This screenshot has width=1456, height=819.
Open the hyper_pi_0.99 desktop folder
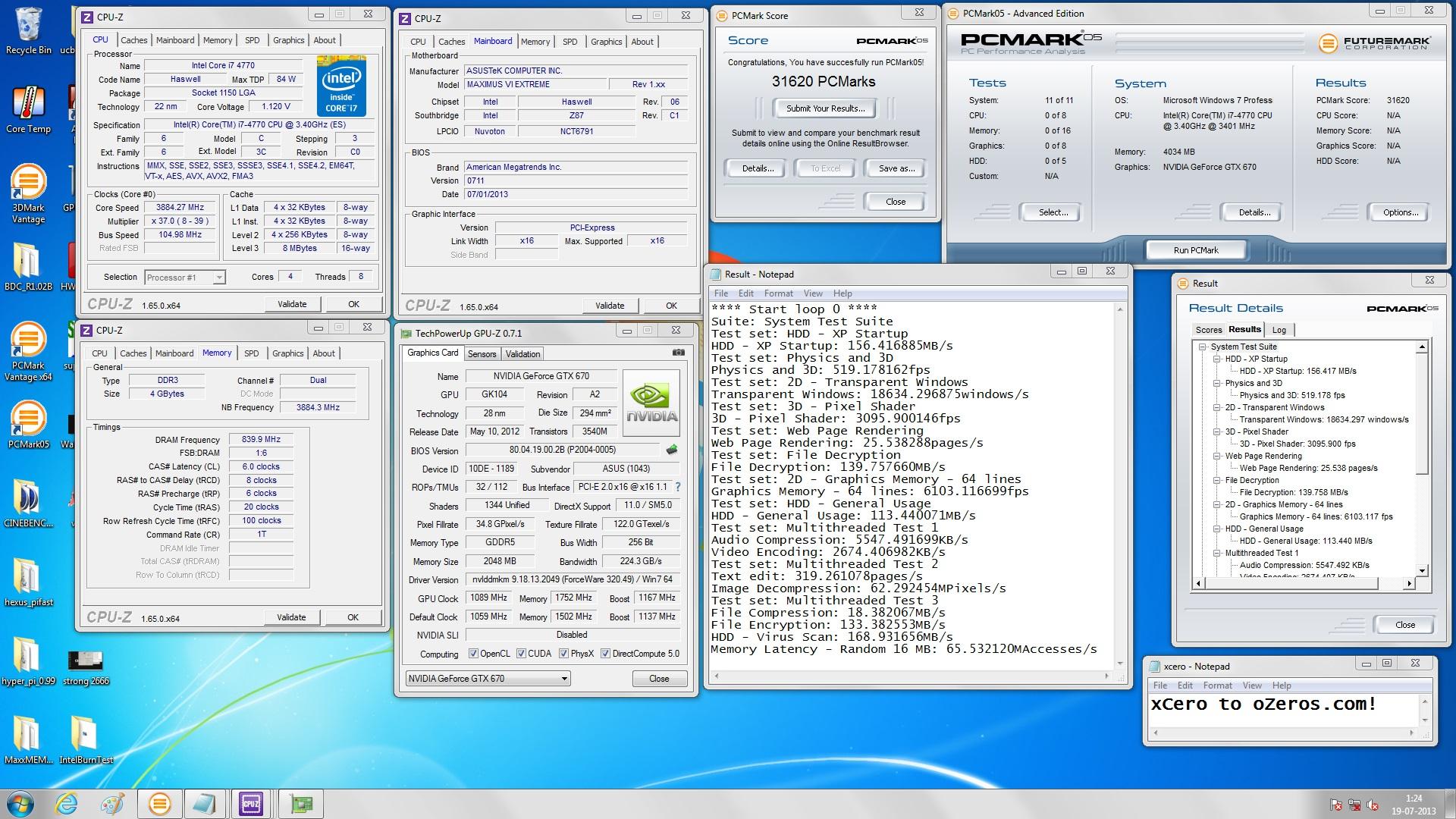(28, 661)
